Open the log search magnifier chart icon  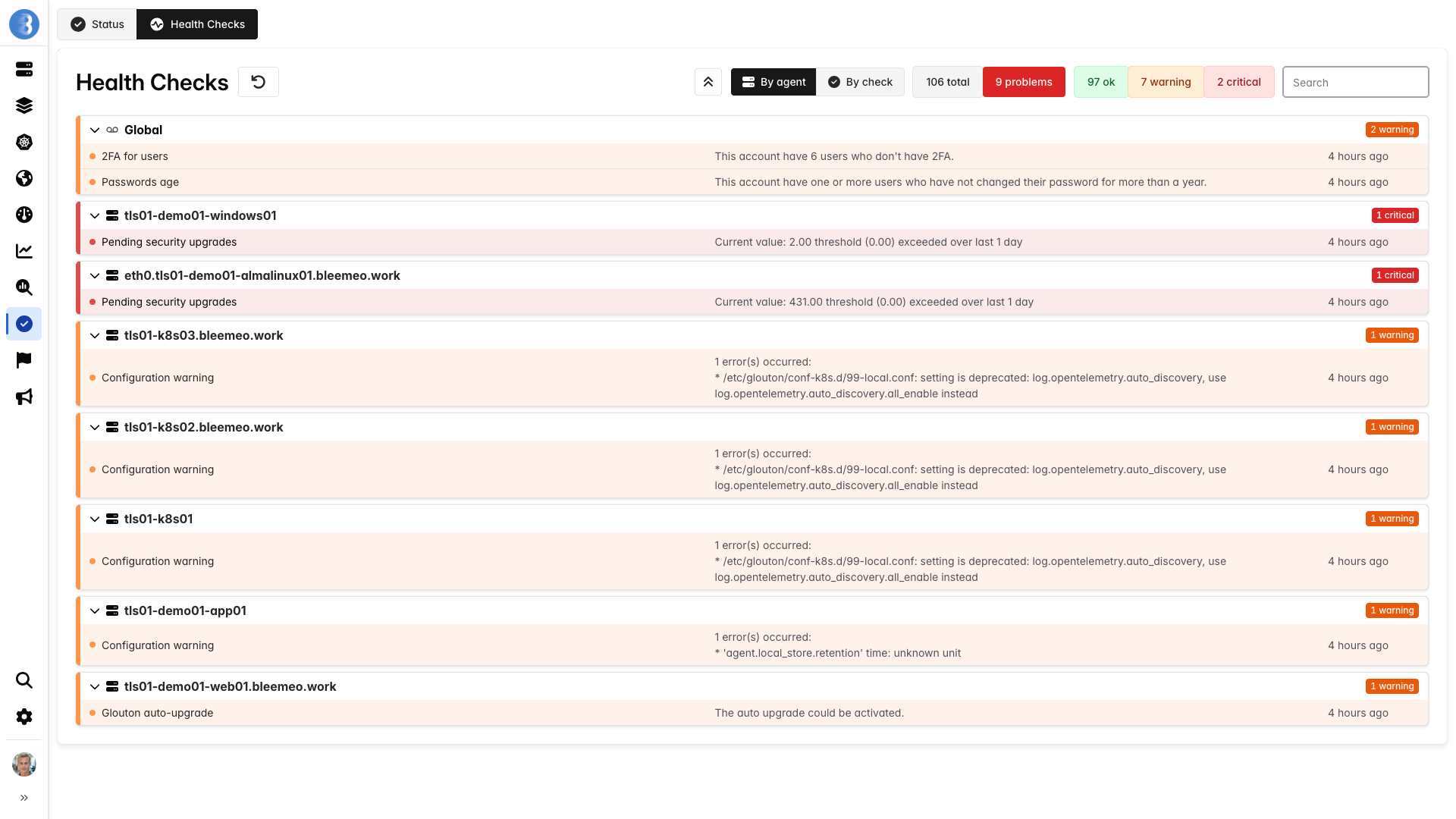pos(24,287)
